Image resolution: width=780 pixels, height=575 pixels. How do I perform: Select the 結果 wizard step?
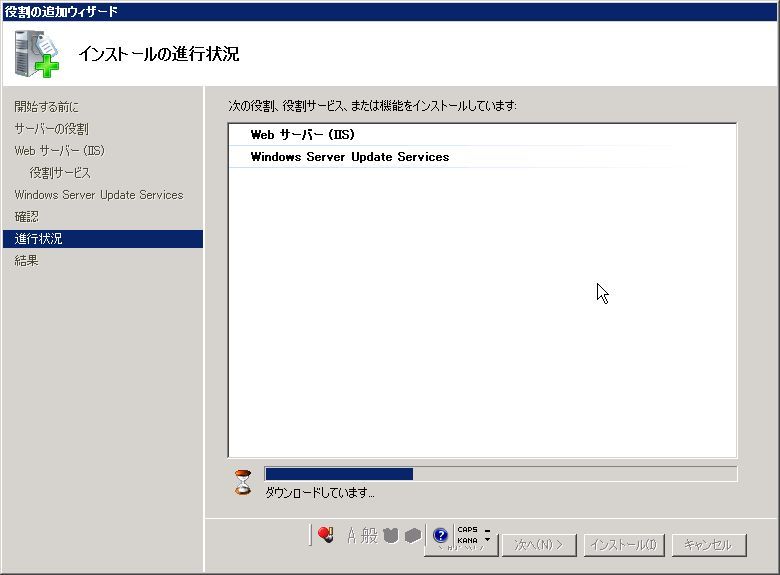pyautogui.click(x=26, y=261)
